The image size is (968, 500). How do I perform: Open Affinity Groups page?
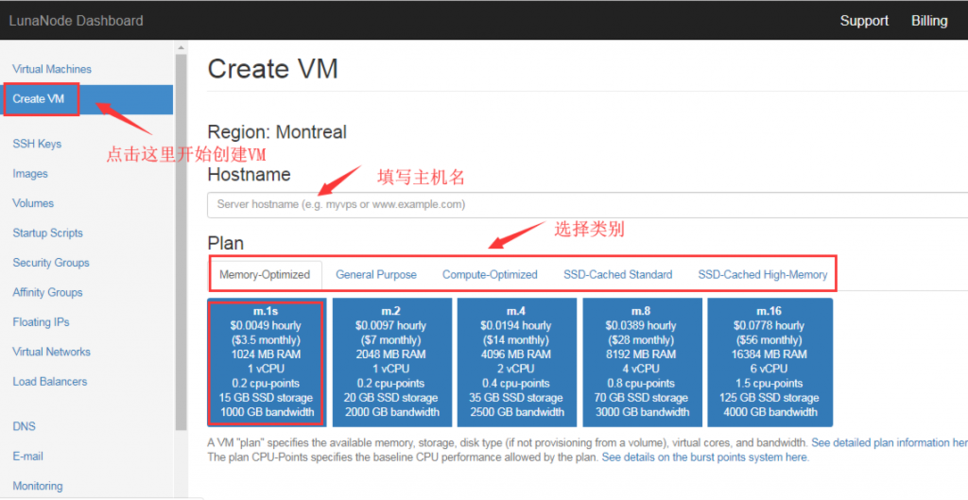(x=48, y=292)
